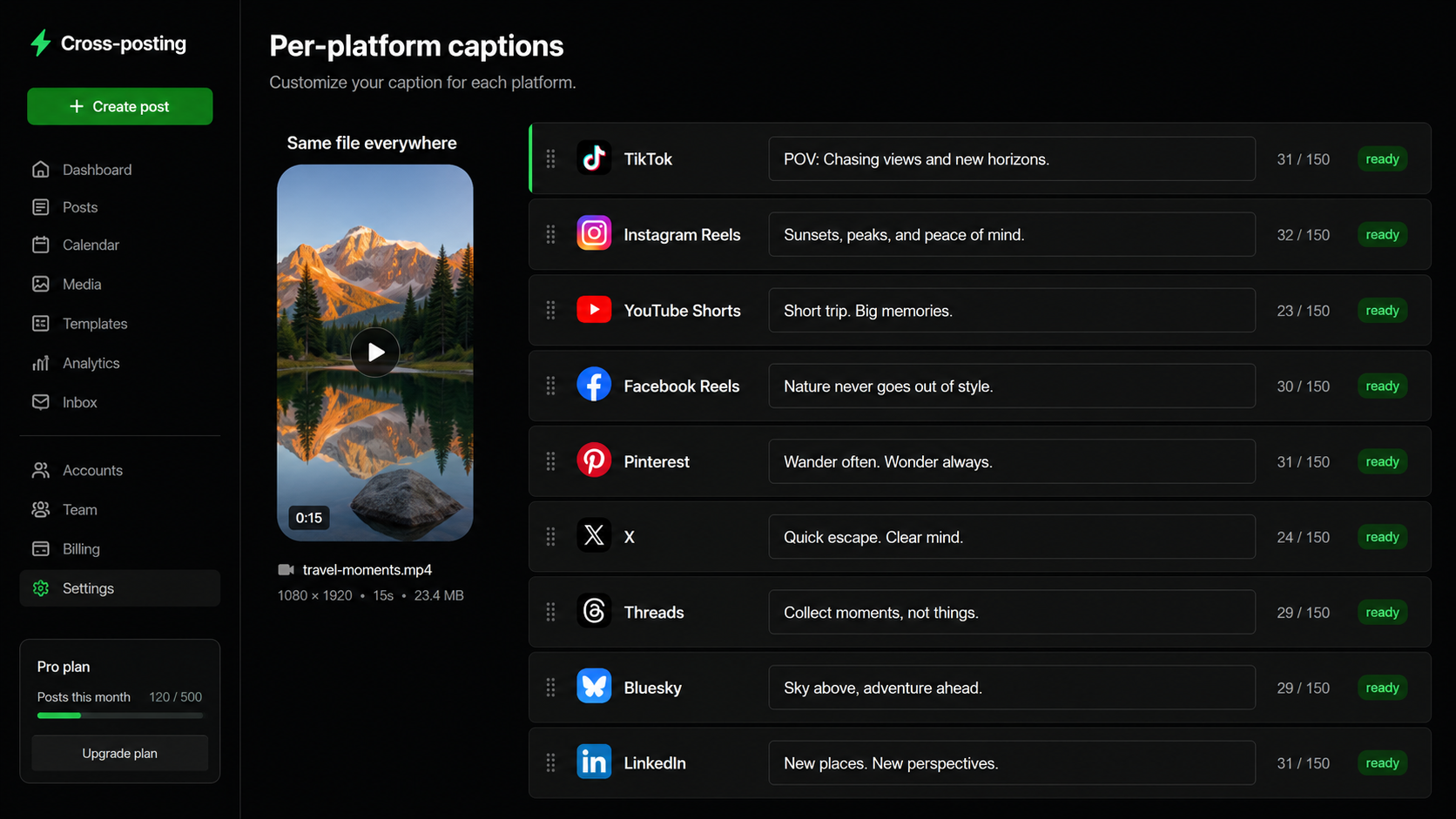The width and height of the screenshot is (1456, 819).
Task: Click the ready badge on LinkedIn row
Action: tap(1382, 763)
